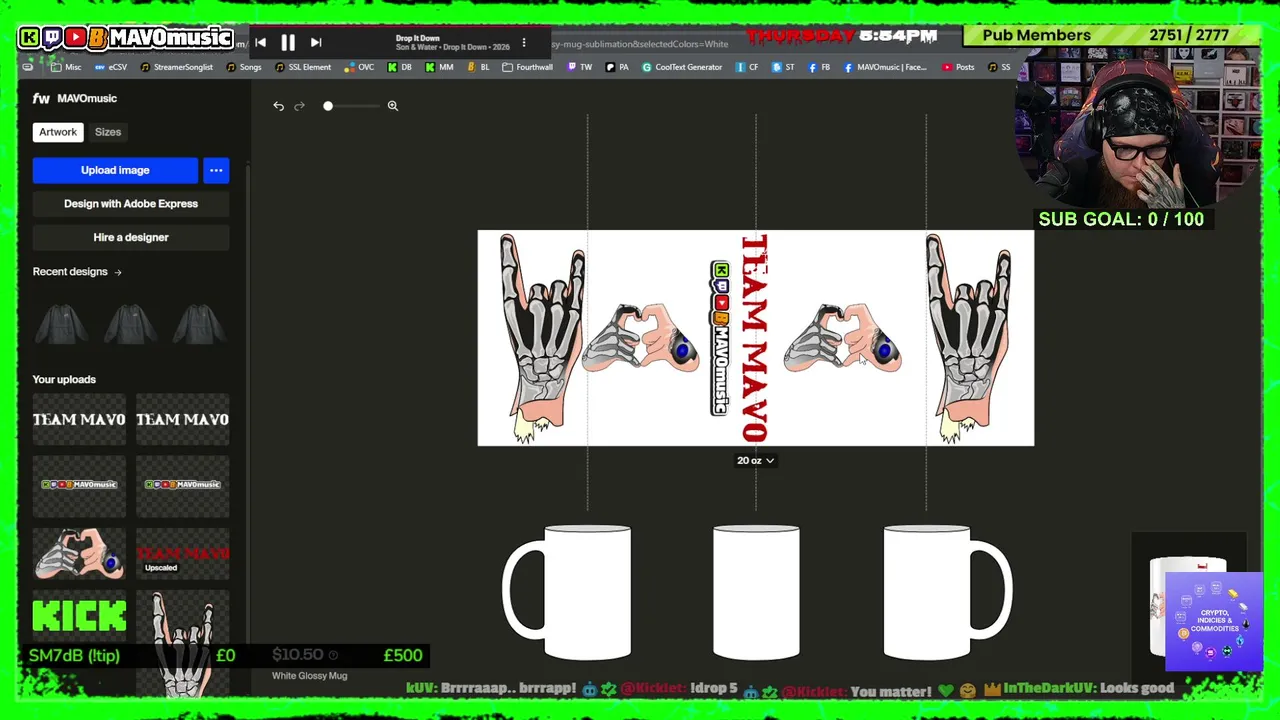This screenshot has width=1280, height=720.
Task: Select the skeleton heart hands upload
Action: tap(80, 554)
